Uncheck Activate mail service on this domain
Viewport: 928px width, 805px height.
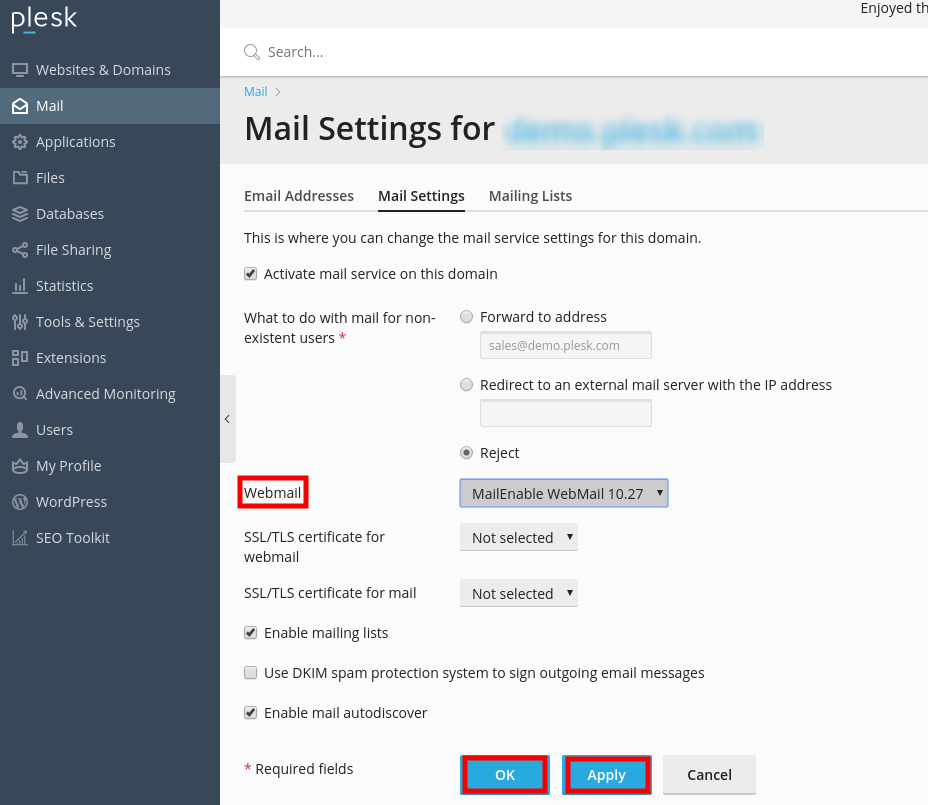click(x=251, y=274)
